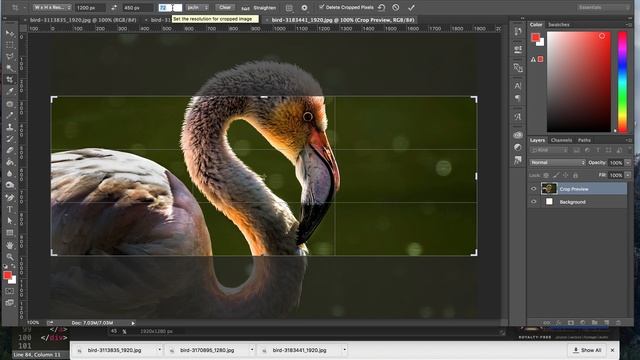
Task: Select the Spot Healing Brush tool
Action: click(10, 104)
